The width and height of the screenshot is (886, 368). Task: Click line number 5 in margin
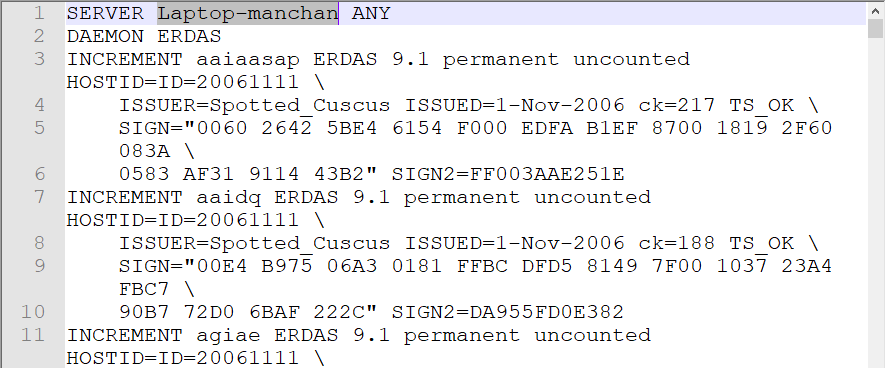tap(39, 128)
